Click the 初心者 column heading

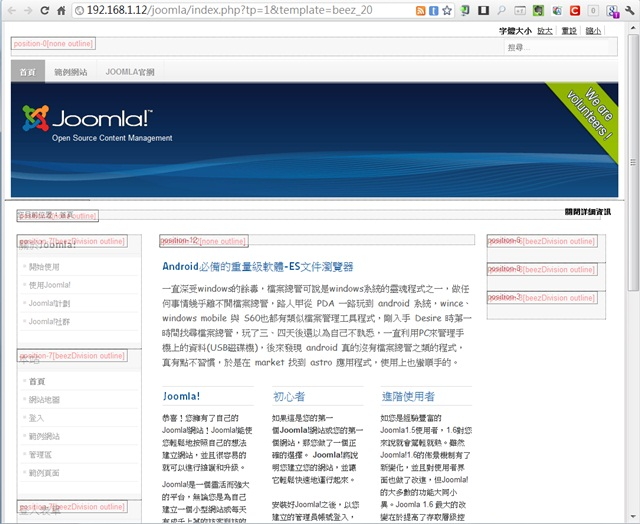(289, 396)
